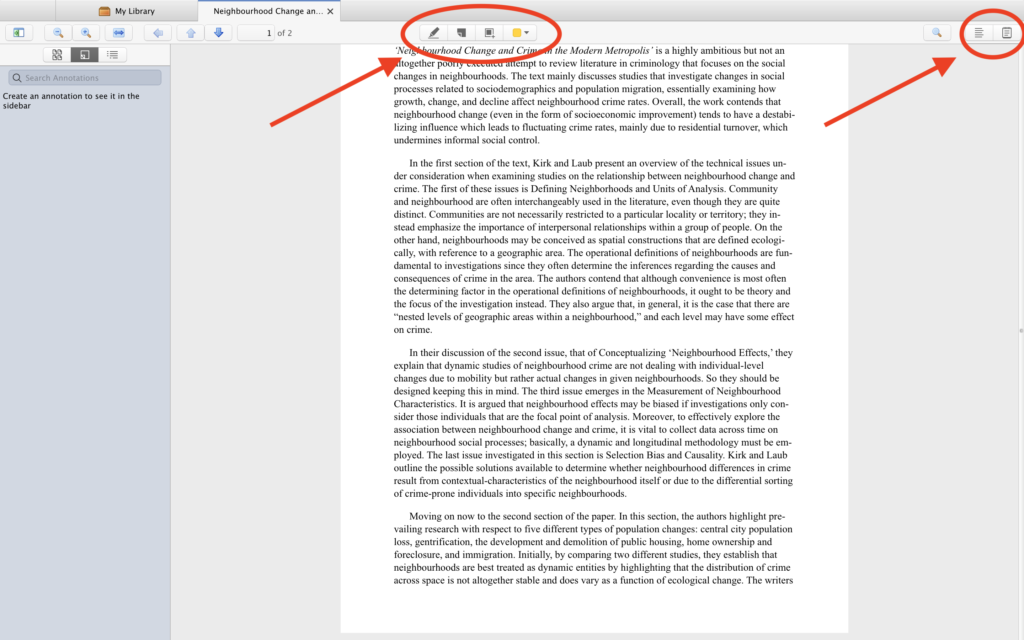Close the Neighbourhood Change tab
1024x640 pixels.
click(330, 11)
